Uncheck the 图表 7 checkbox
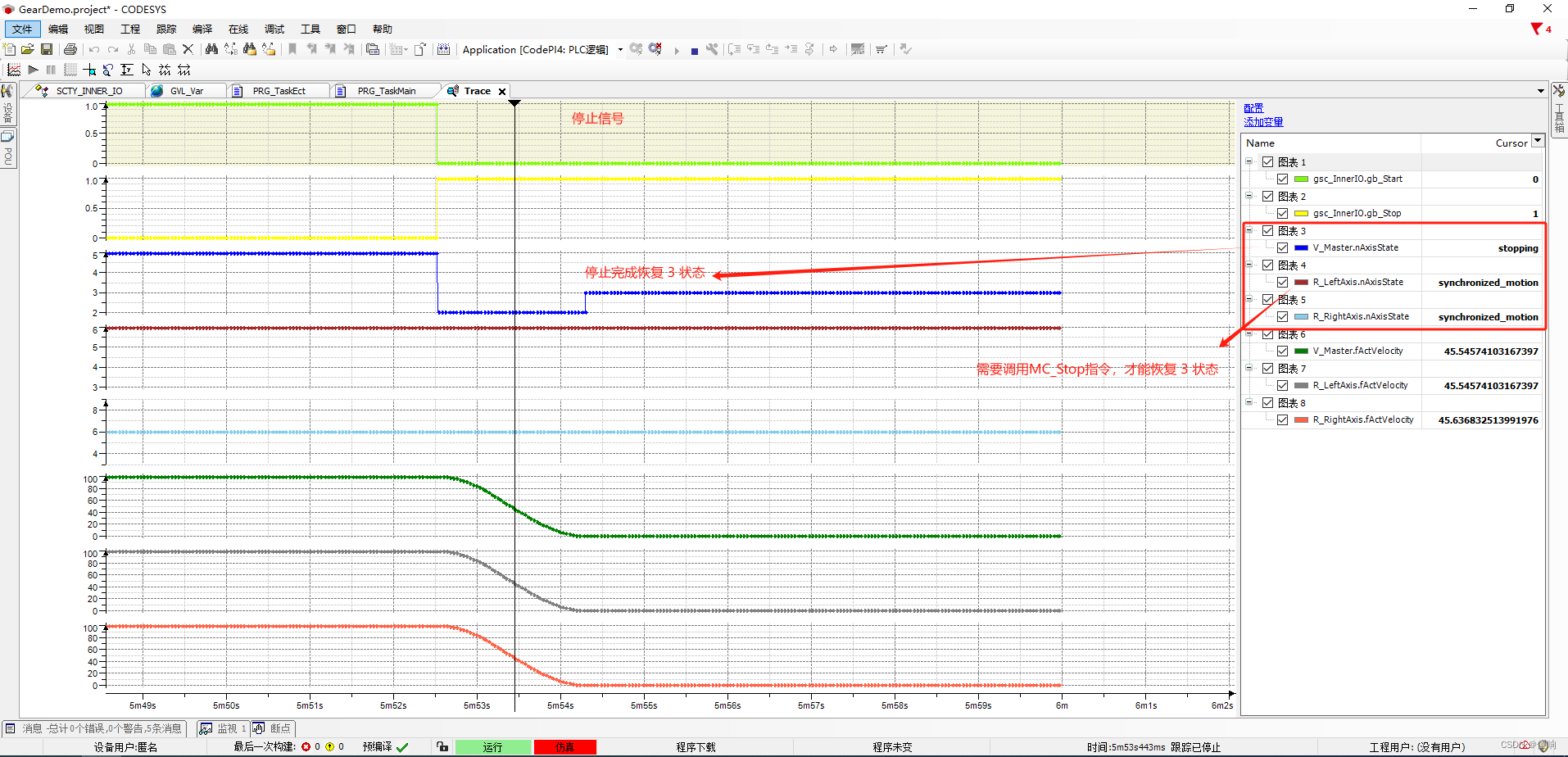Image resolution: width=1568 pixels, height=757 pixels. (1267, 369)
